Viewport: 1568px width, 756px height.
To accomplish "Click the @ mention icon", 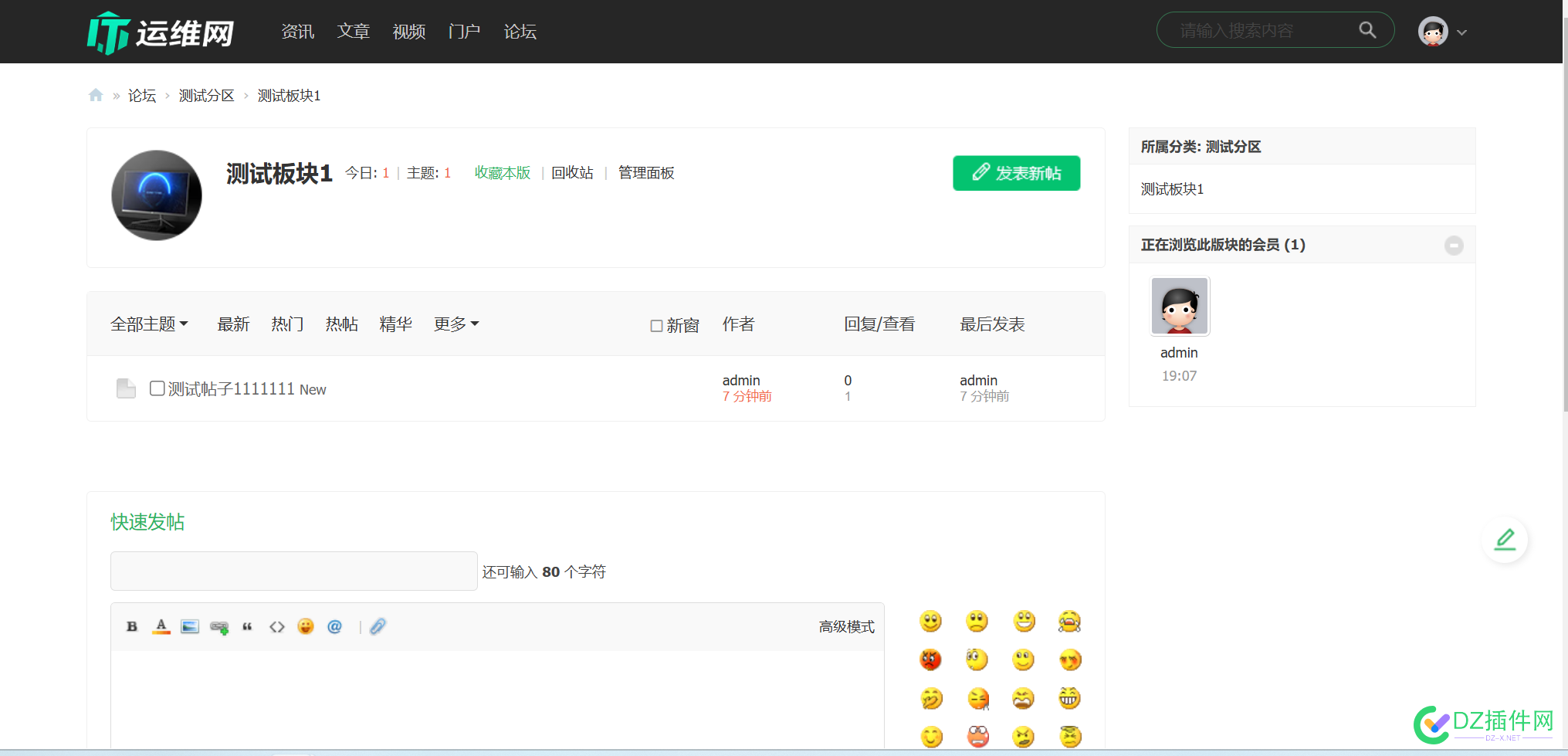I will pyautogui.click(x=335, y=626).
